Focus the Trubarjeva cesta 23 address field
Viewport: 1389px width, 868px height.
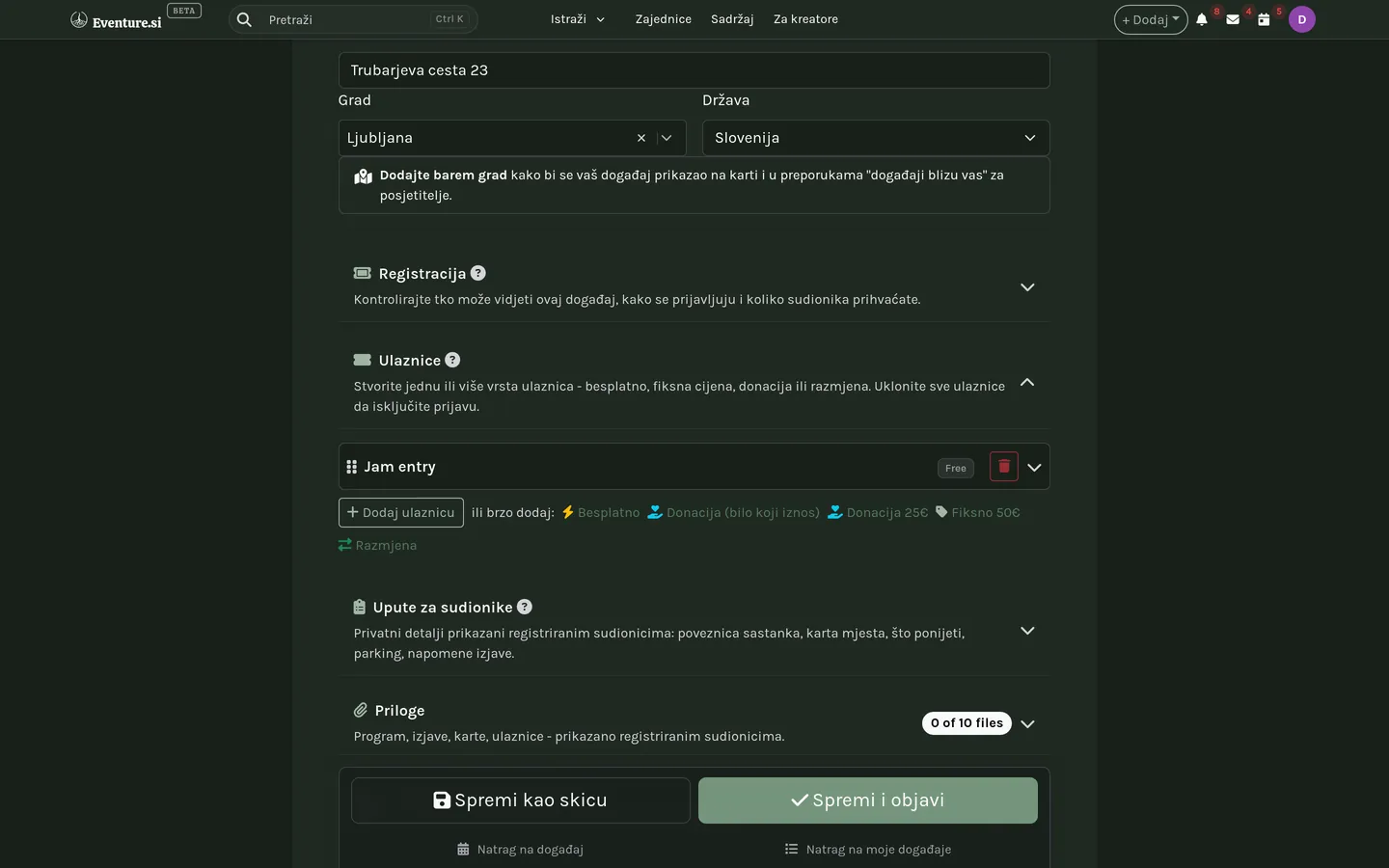(x=694, y=70)
